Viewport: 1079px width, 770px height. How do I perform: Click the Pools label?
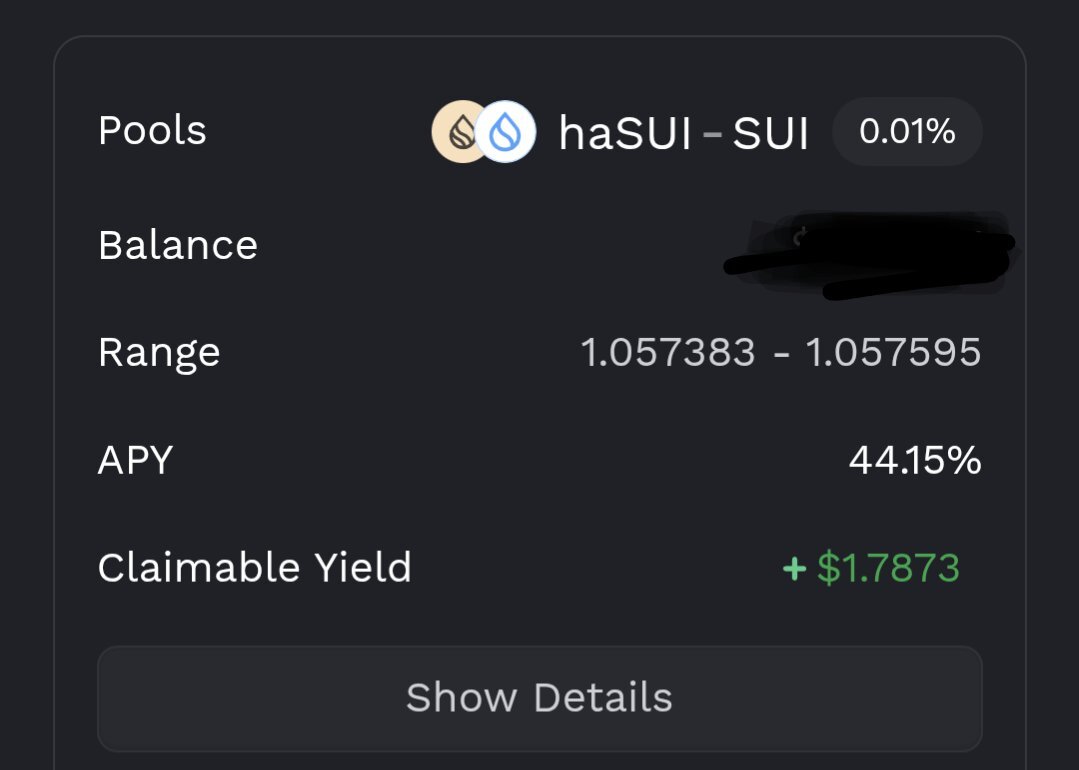click(152, 131)
